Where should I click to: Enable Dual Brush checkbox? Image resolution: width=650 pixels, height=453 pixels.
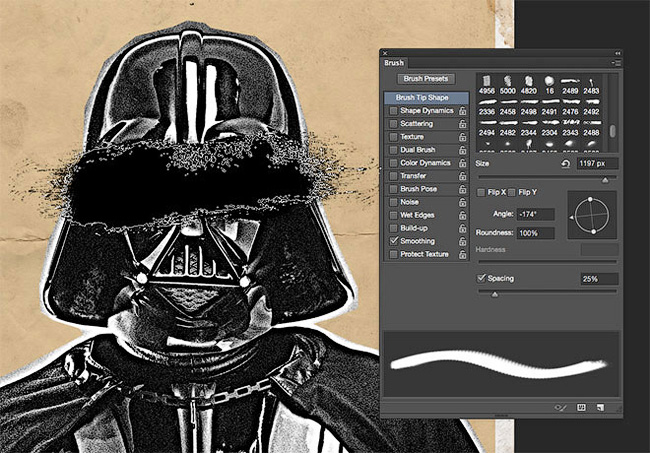pos(393,150)
